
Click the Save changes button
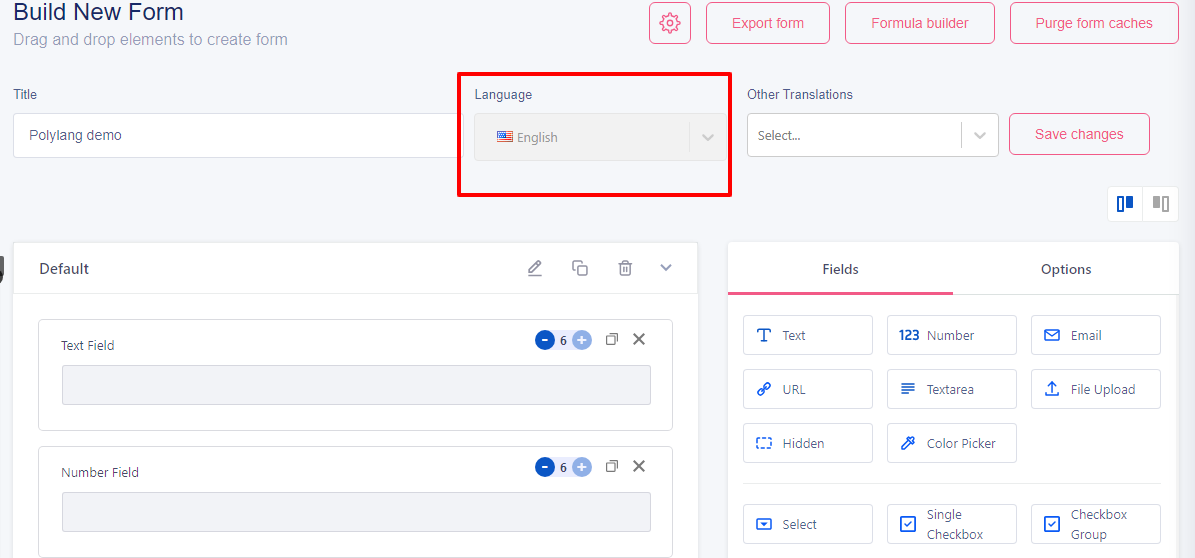click(x=1079, y=134)
